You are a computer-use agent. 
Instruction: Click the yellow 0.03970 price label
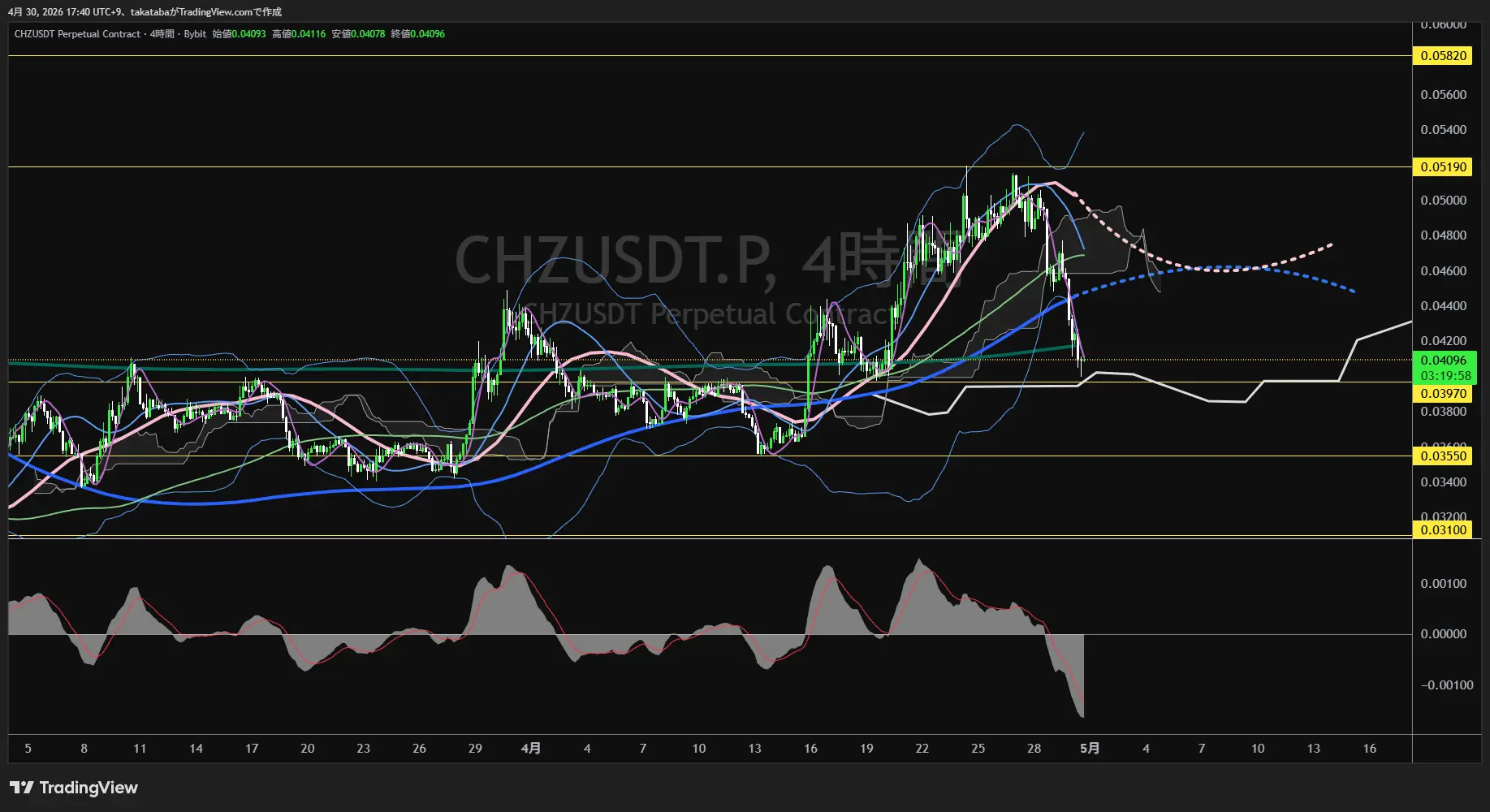pyautogui.click(x=1443, y=394)
